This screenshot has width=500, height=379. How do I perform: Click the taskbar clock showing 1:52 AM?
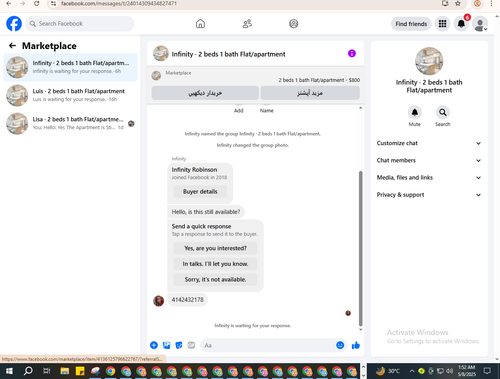tap(466, 371)
